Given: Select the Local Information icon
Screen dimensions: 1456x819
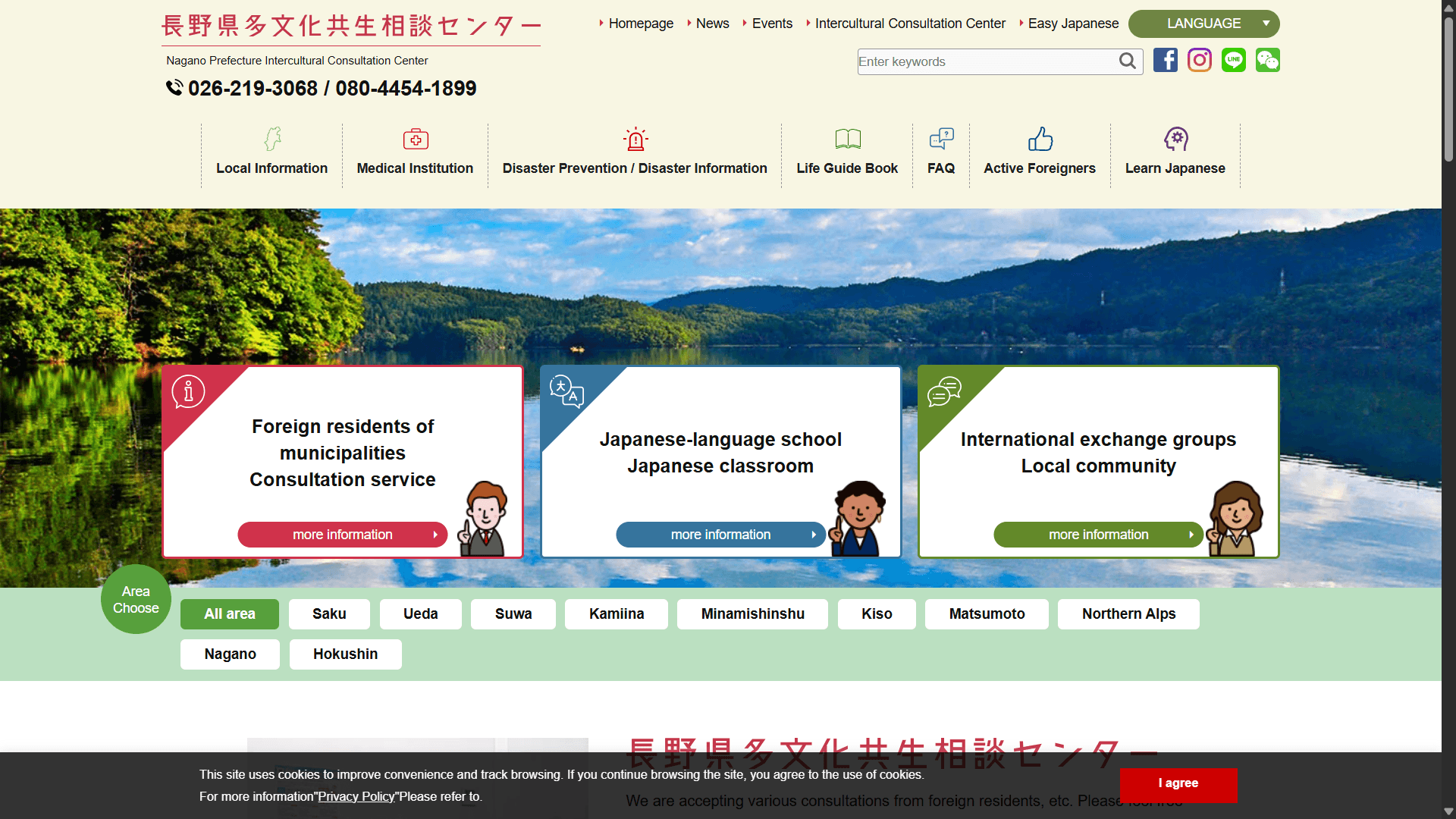Looking at the screenshot, I should [271, 139].
